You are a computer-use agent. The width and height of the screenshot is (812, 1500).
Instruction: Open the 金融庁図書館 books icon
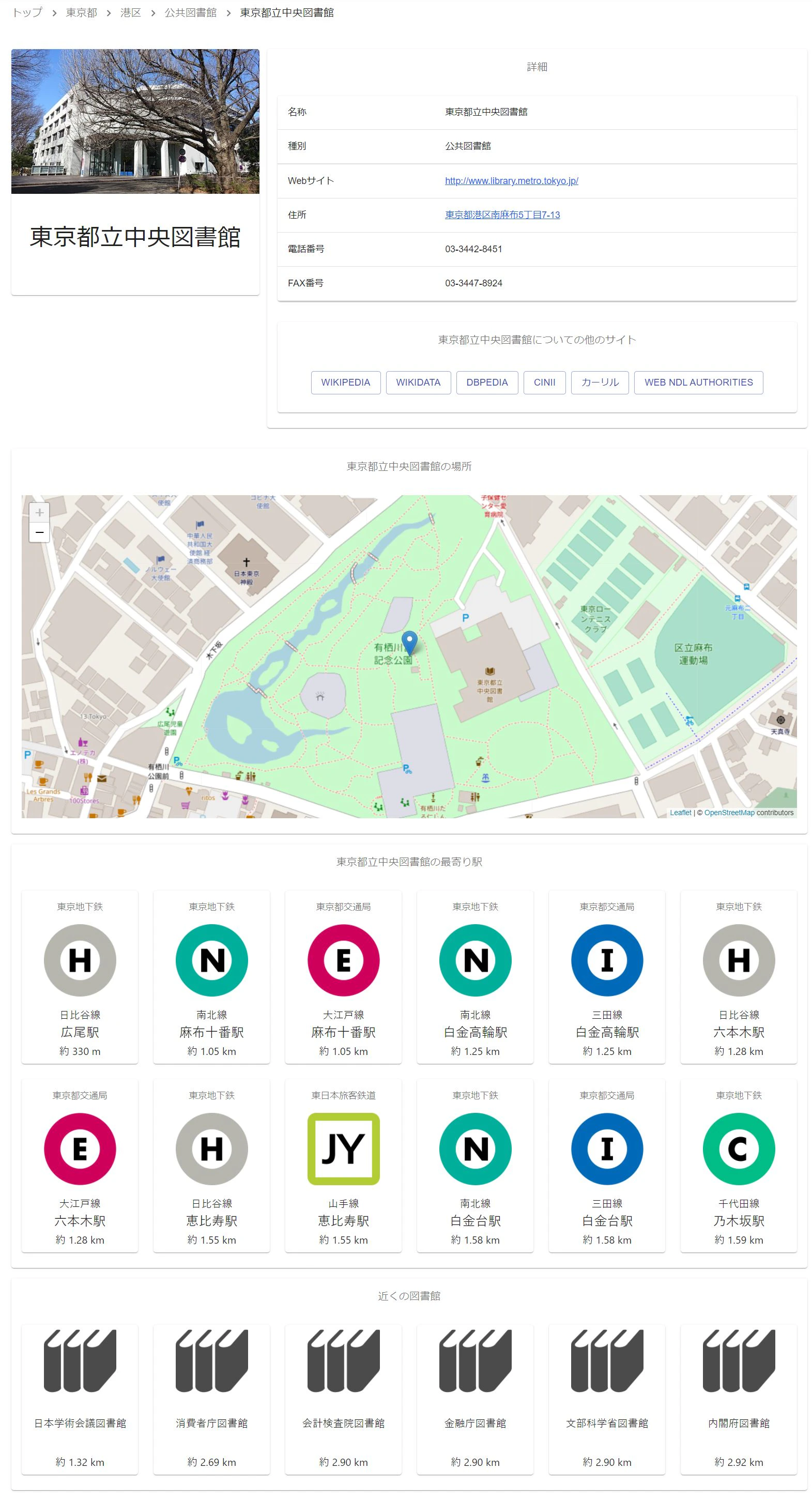[476, 1361]
